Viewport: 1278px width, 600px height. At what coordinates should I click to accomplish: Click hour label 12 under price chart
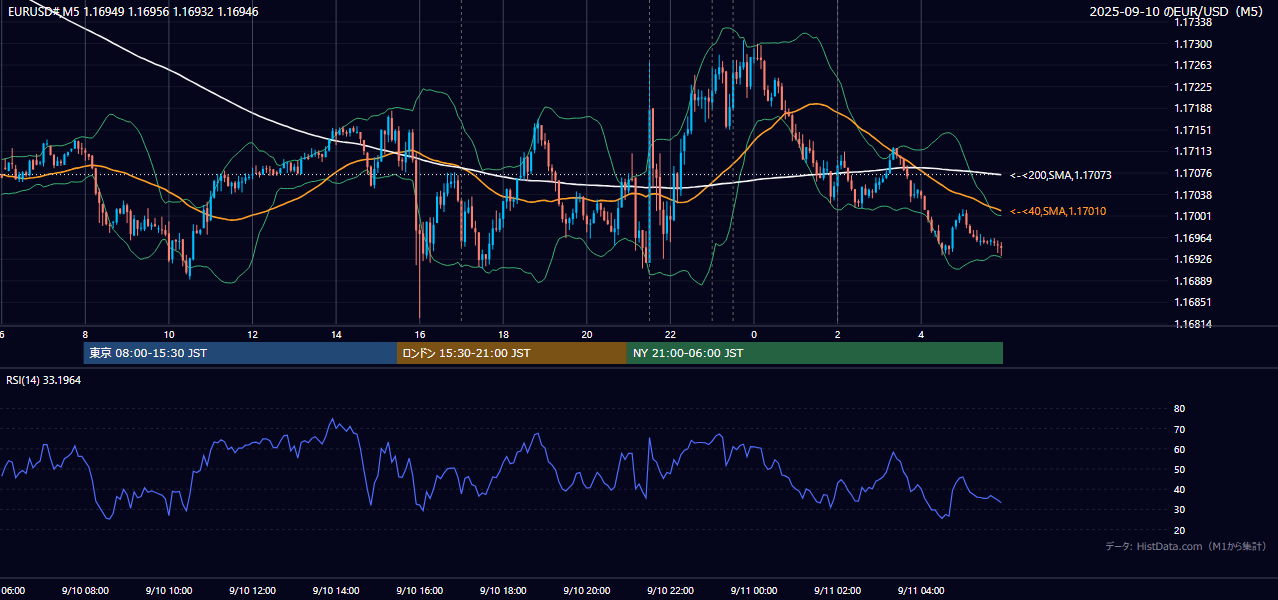tap(253, 335)
